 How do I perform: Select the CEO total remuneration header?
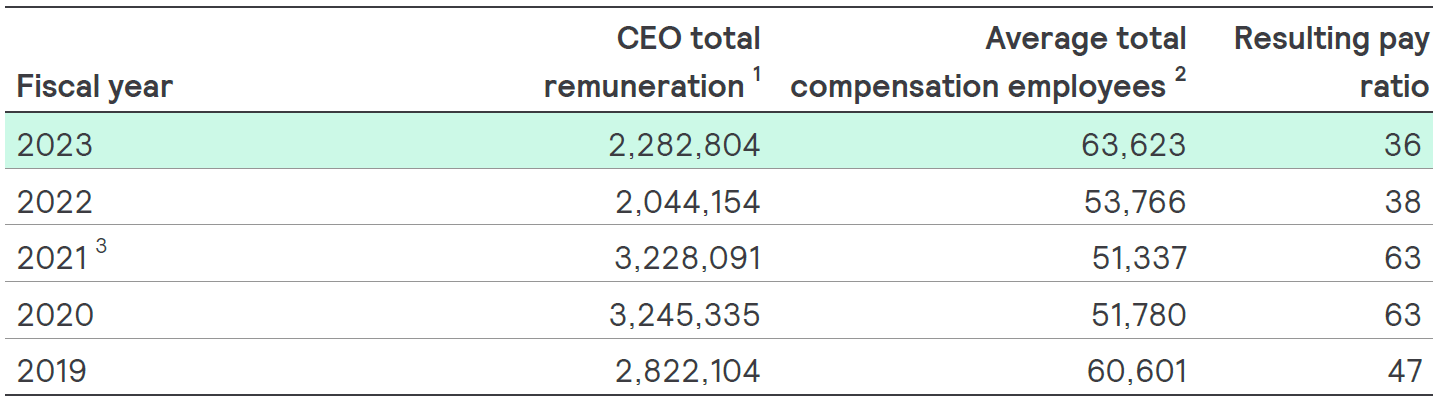[653, 62]
